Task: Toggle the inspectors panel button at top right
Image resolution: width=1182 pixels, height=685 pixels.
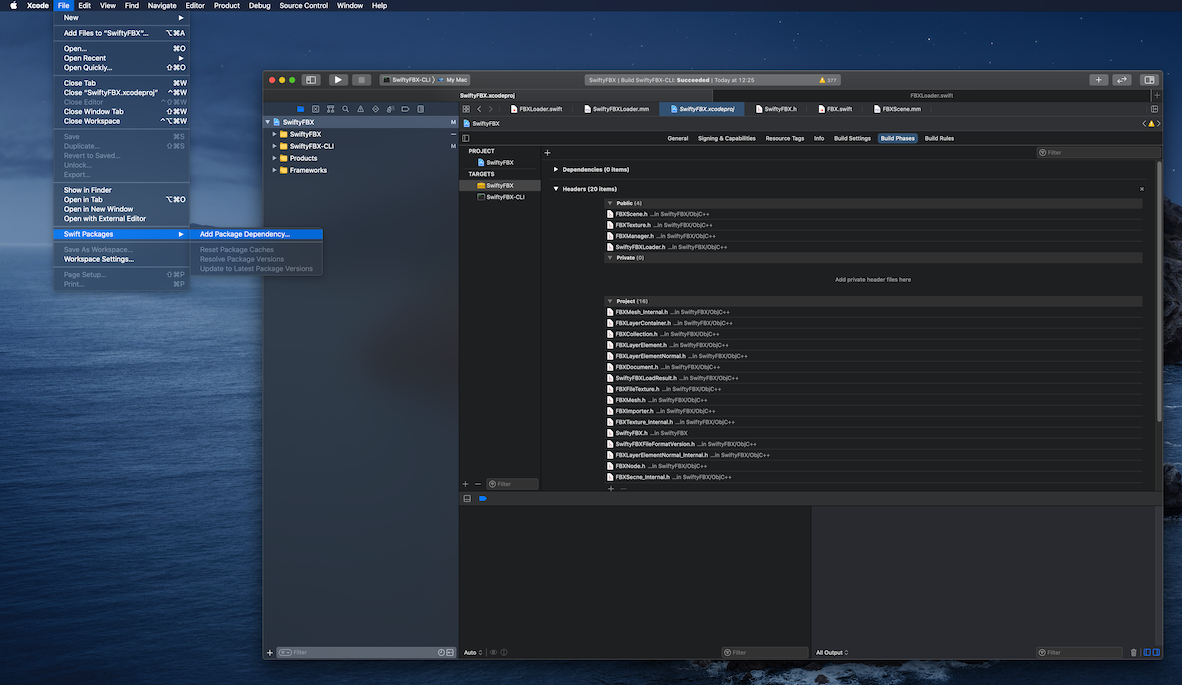Action: [x=1149, y=80]
